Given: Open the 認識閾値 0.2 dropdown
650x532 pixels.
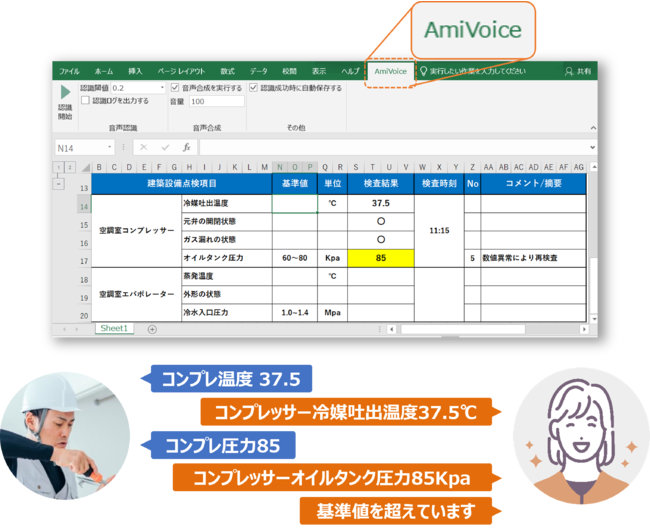Looking at the screenshot, I should tap(162, 88).
